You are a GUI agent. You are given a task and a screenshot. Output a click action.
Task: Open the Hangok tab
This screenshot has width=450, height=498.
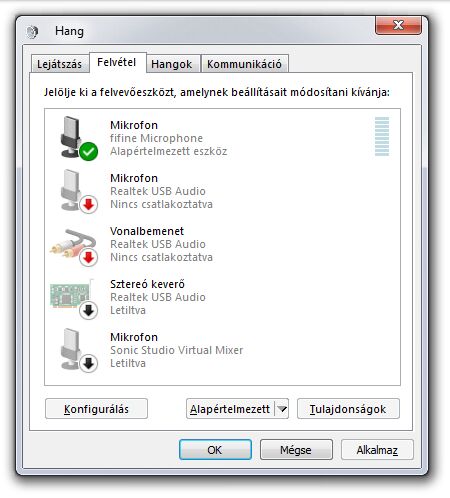tap(171, 64)
